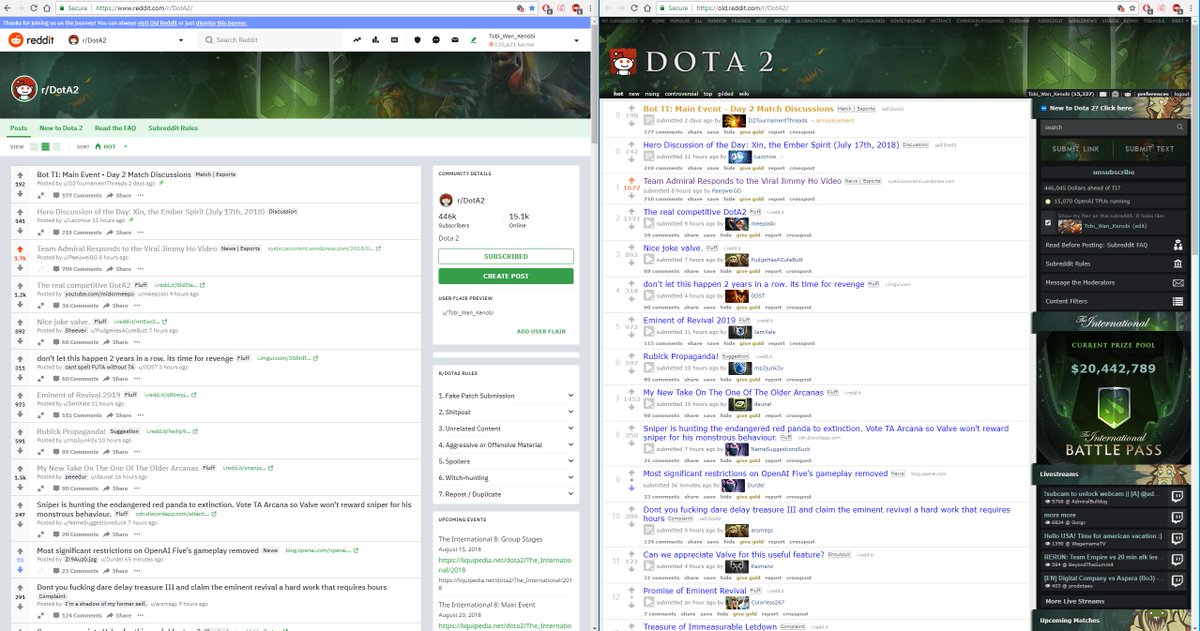Expand rule '3. Unrelated Content'
Image resolution: width=1200 pixels, height=631 pixels.
[x=505, y=428]
